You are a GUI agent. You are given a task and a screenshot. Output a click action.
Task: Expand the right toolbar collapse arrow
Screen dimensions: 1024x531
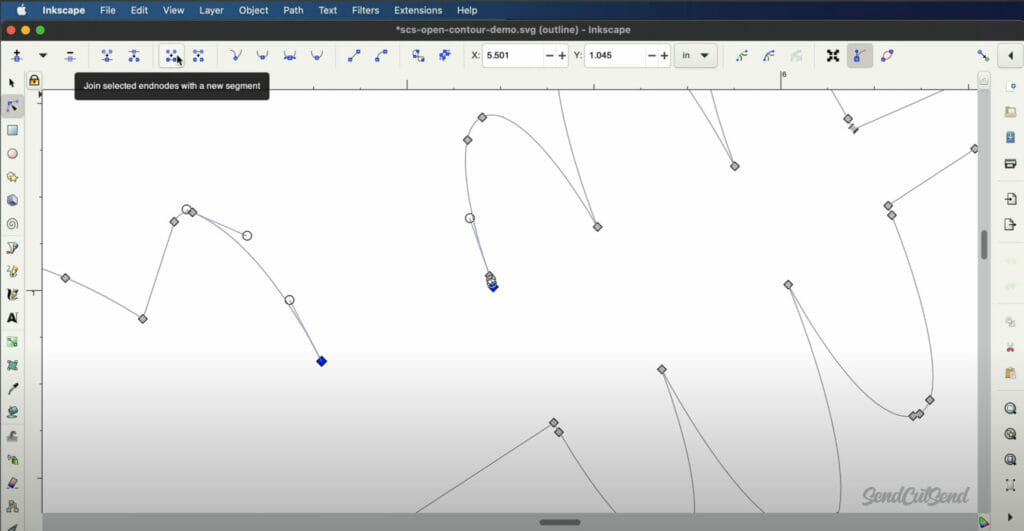[1009, 56]
